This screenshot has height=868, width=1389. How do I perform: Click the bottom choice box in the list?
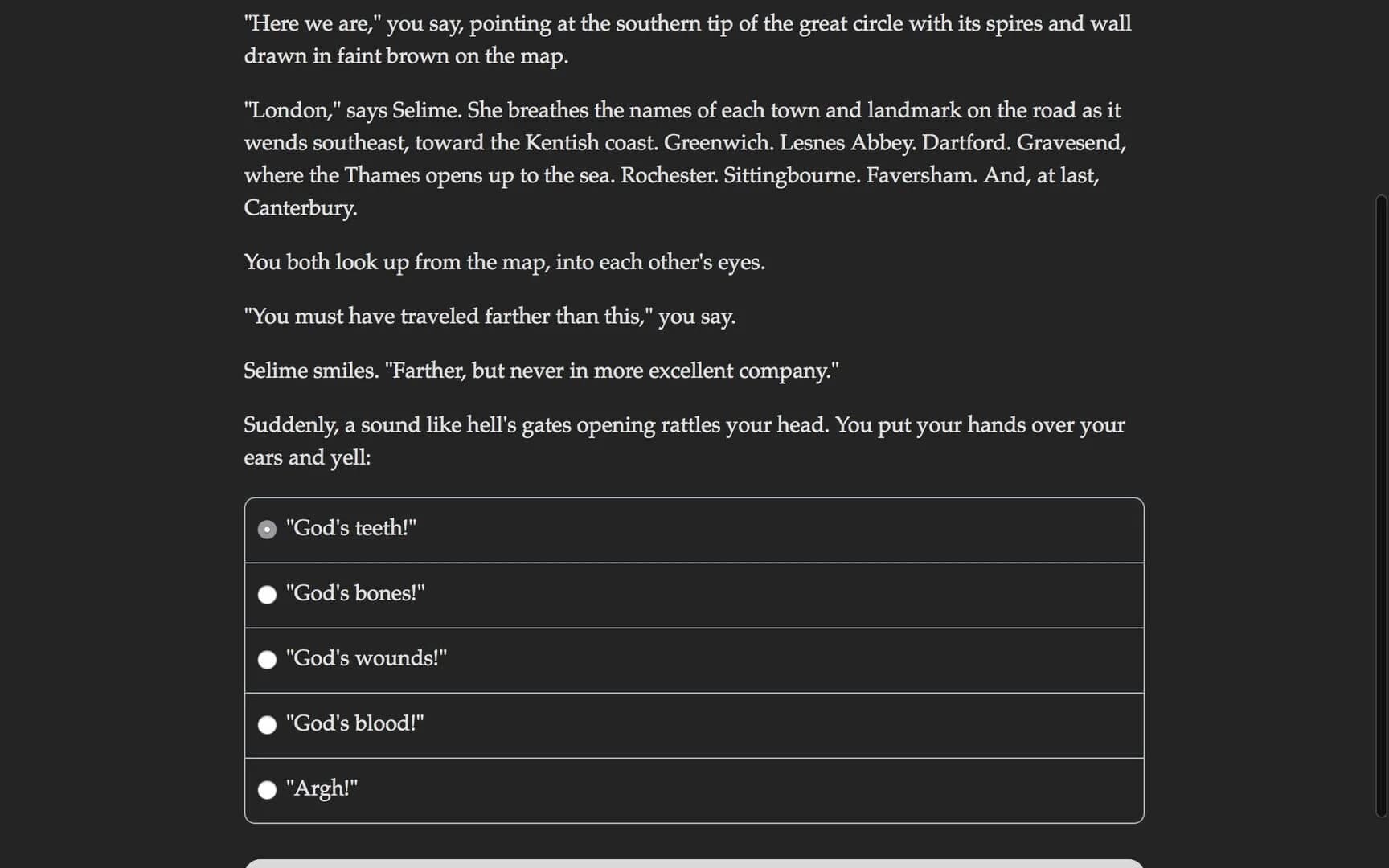pyautogui.click(x=693, y=790)
